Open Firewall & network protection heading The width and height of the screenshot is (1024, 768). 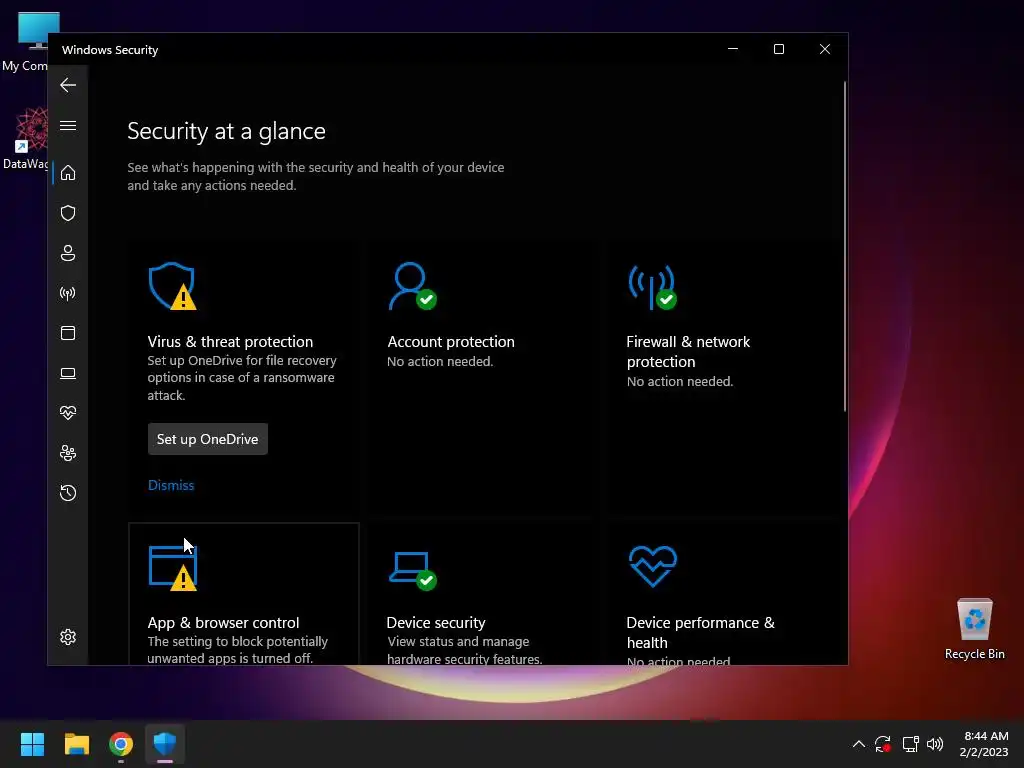click(688, 351)
